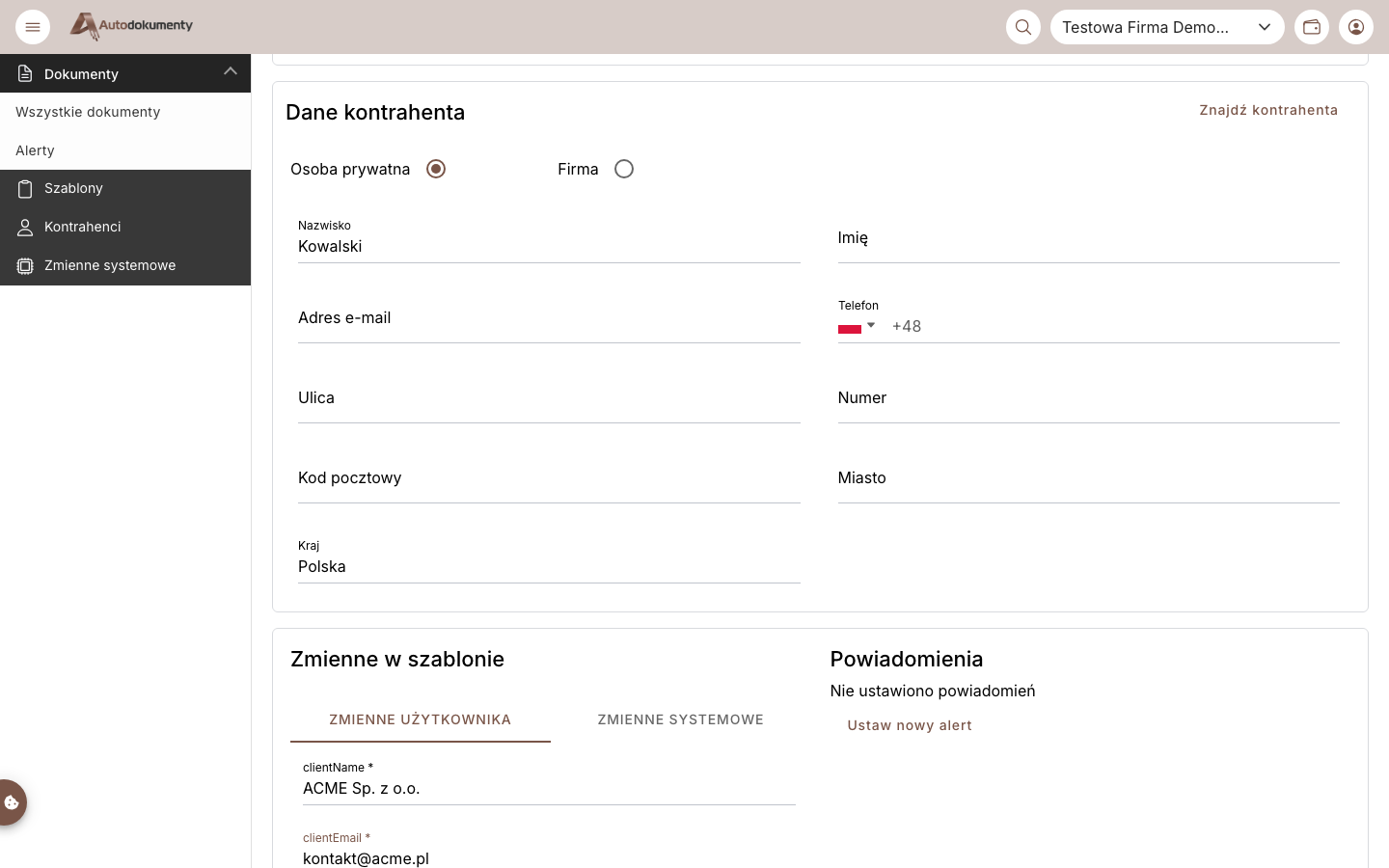Focus the Imię field
Screen dimensions: 1389x868
pyautogui.click(x=1089, y=238)
